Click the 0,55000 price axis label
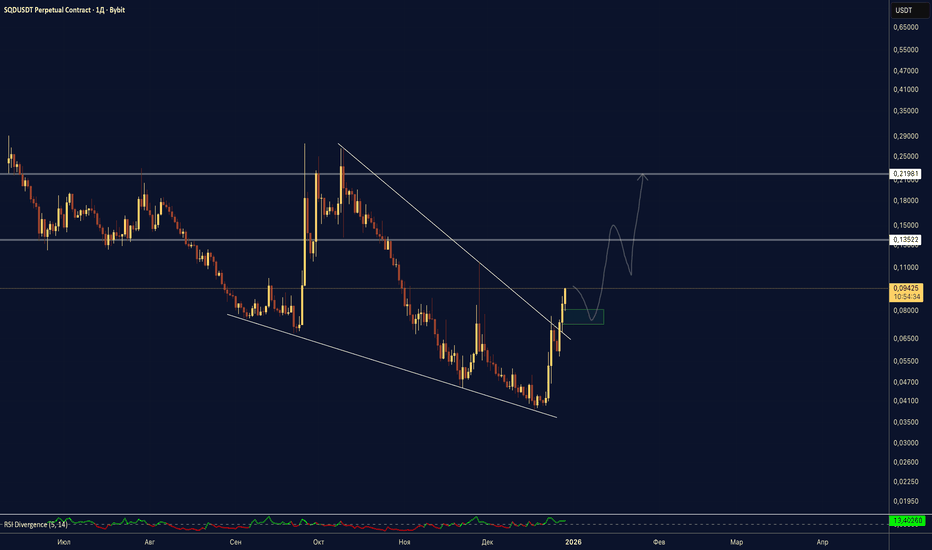 (x=905, y=50)
